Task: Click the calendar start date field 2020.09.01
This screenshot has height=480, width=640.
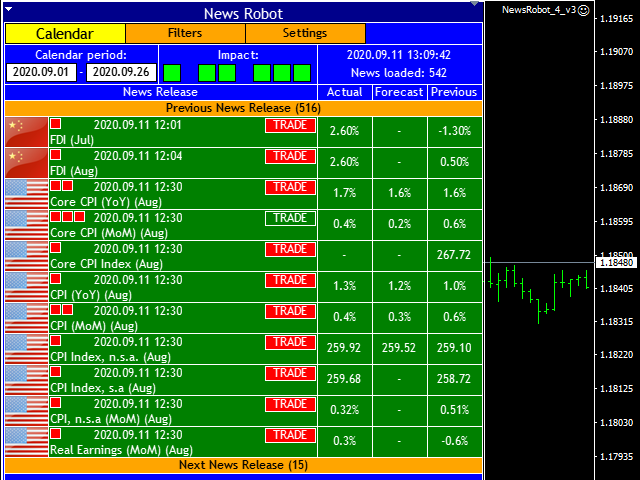Action: (40, 72)
